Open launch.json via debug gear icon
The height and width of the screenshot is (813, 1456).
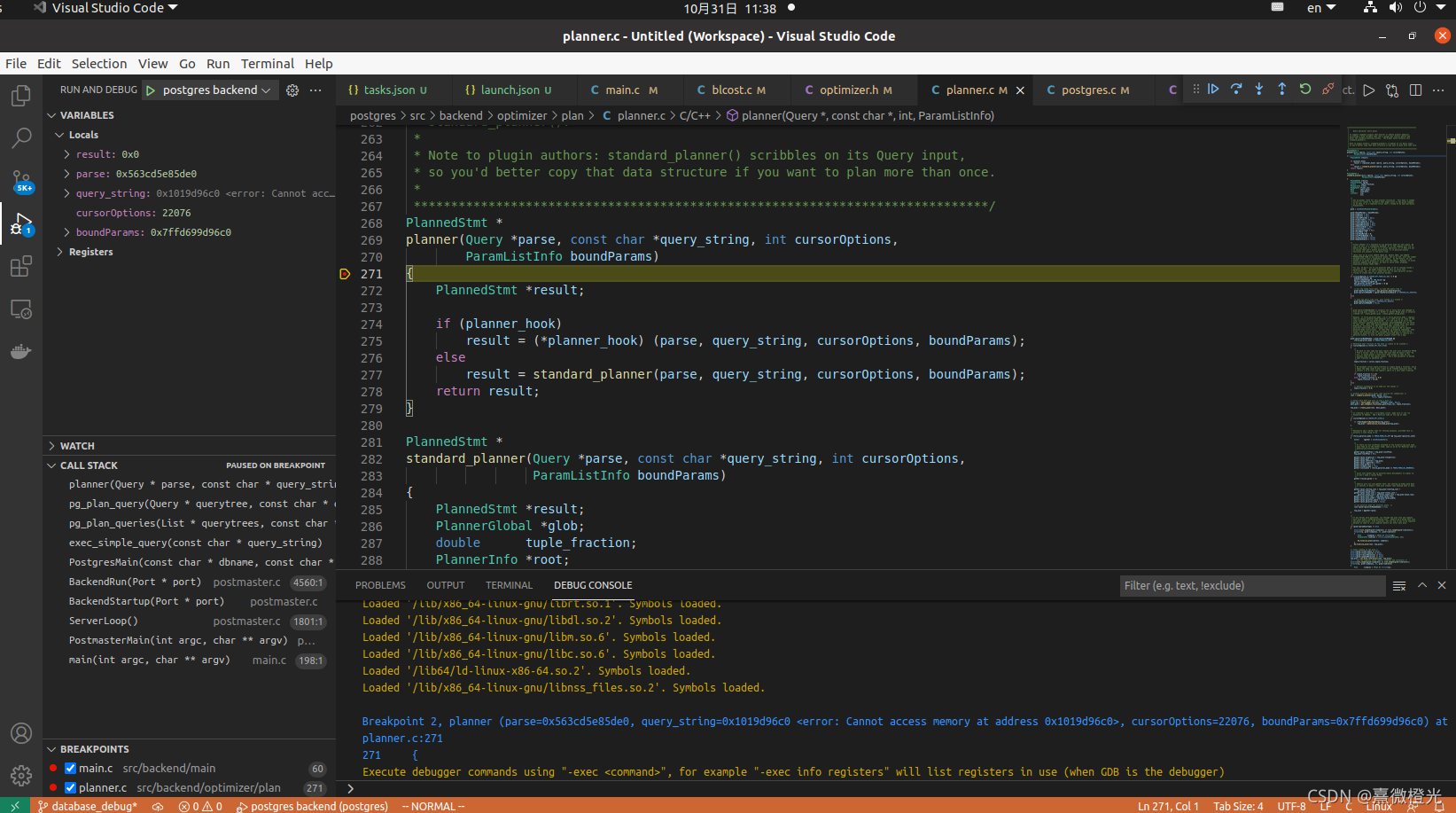(292, 90)
